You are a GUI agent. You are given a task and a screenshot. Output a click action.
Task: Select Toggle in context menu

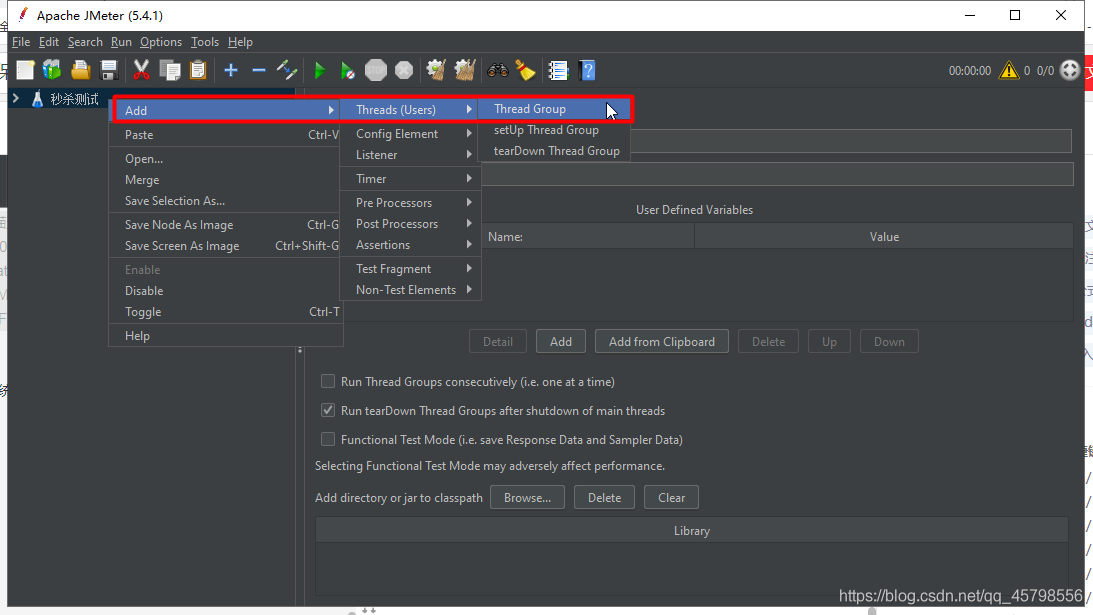[226, 312]
